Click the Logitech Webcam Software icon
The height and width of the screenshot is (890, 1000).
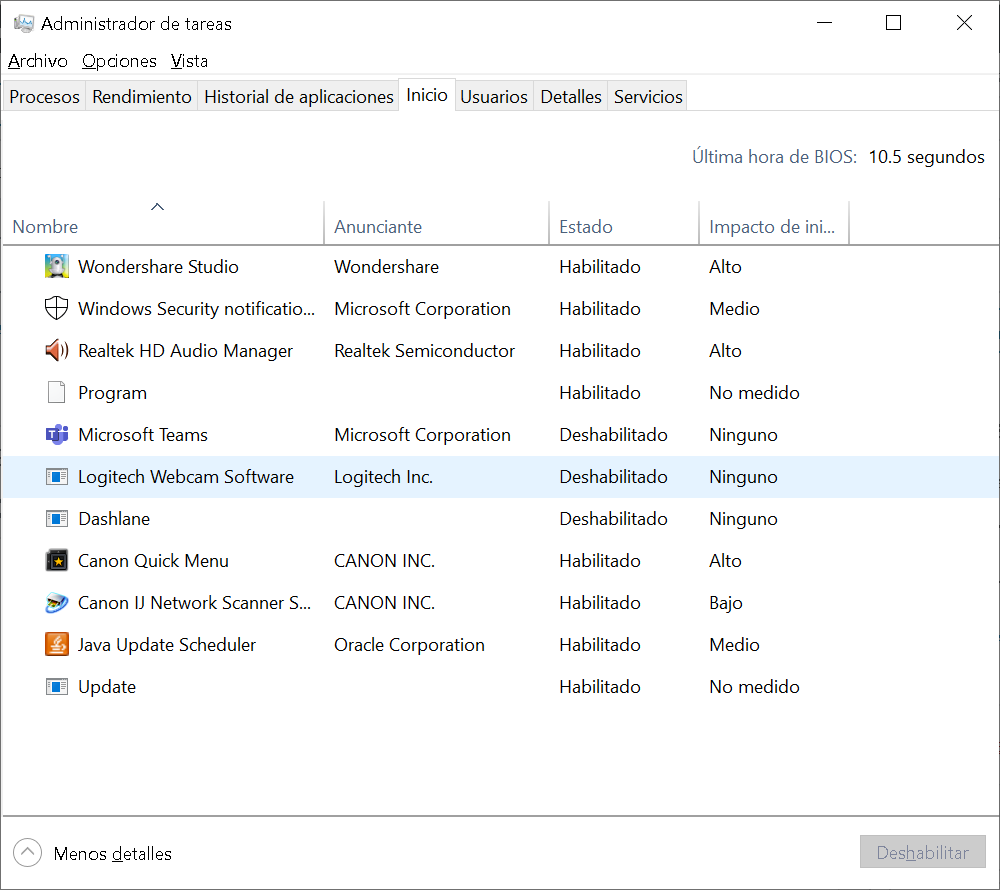57,477
